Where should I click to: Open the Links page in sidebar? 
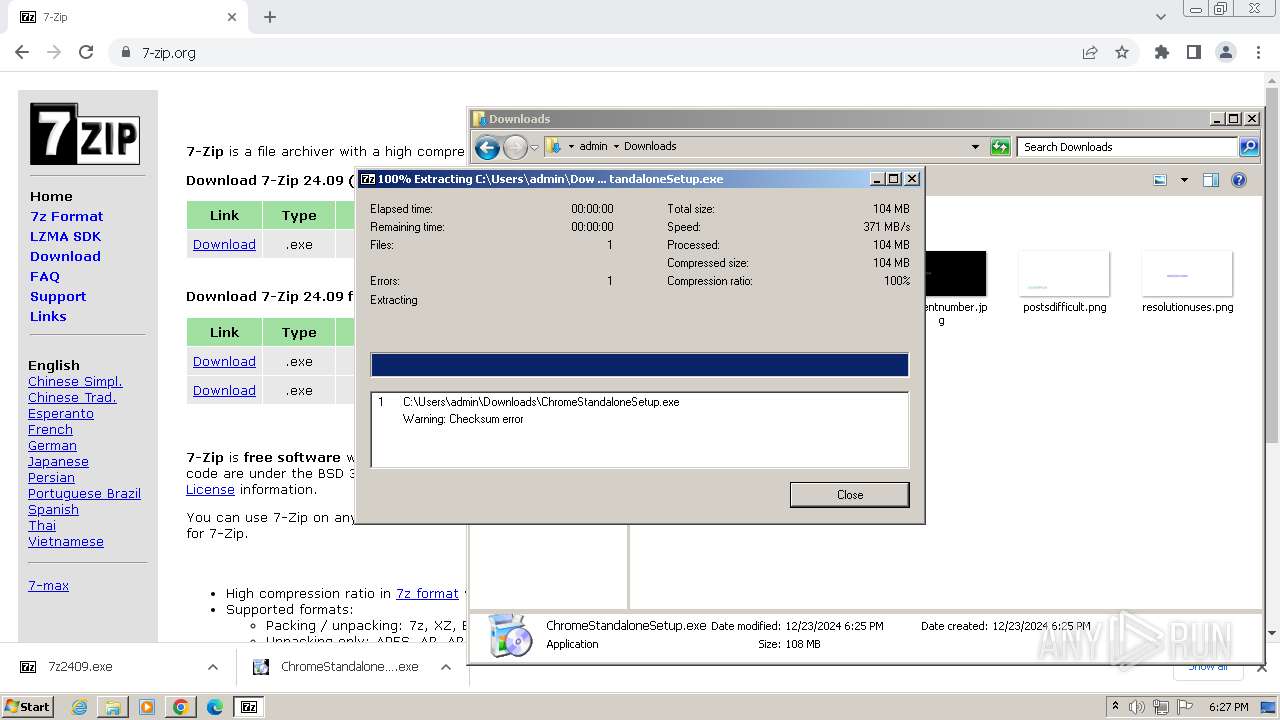[x=48, y=316]
